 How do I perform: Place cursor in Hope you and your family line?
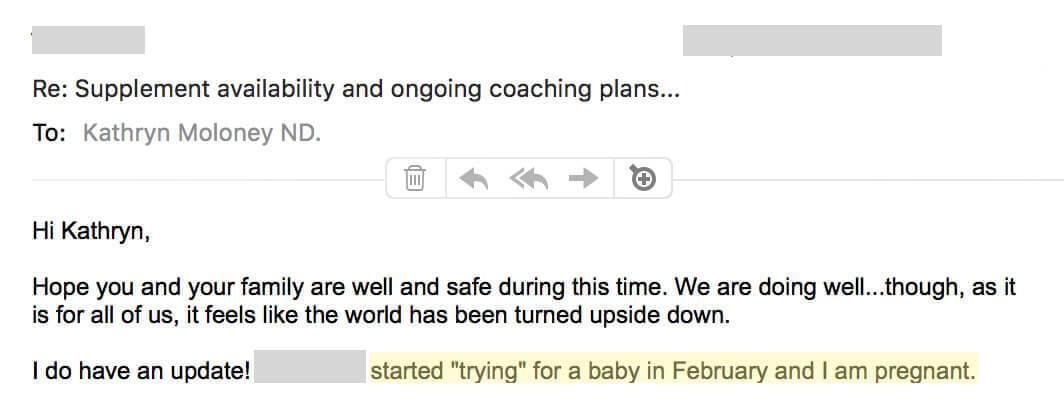click(523, 287)
